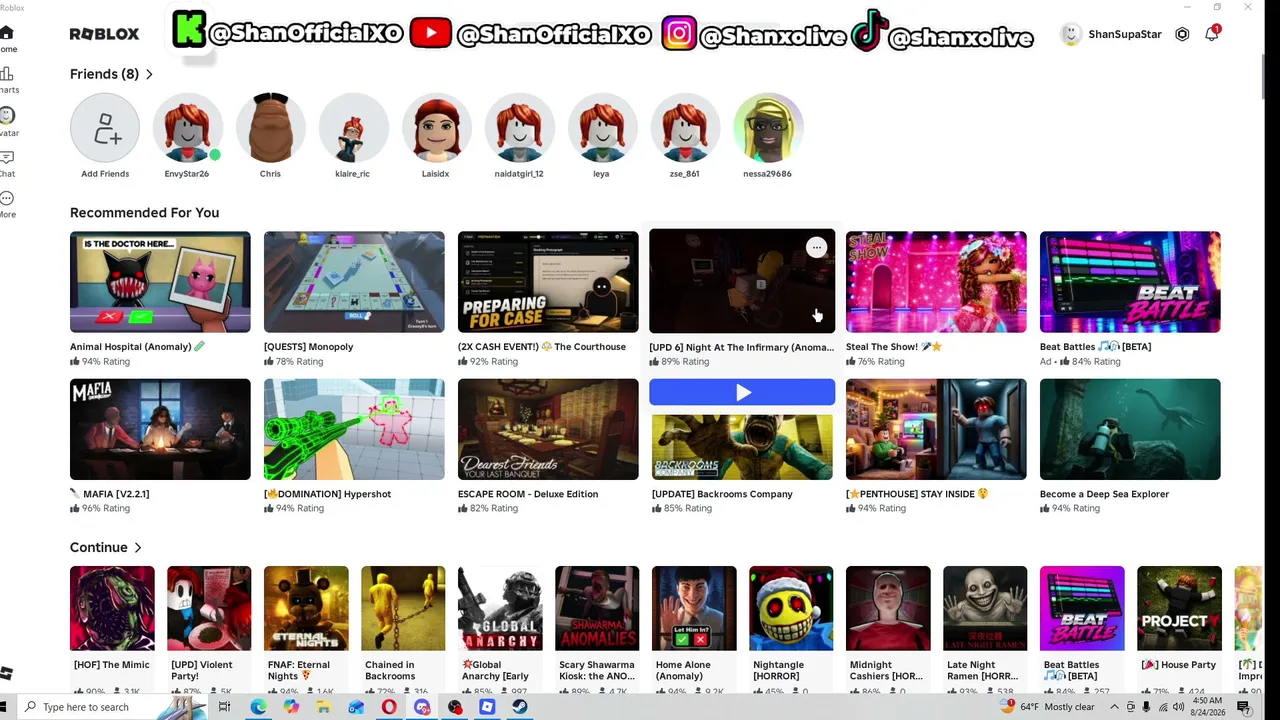Continue playing Home Alone (Anomaly)
The height and width of the screenshot is (720, 1280).
[694, 608]
